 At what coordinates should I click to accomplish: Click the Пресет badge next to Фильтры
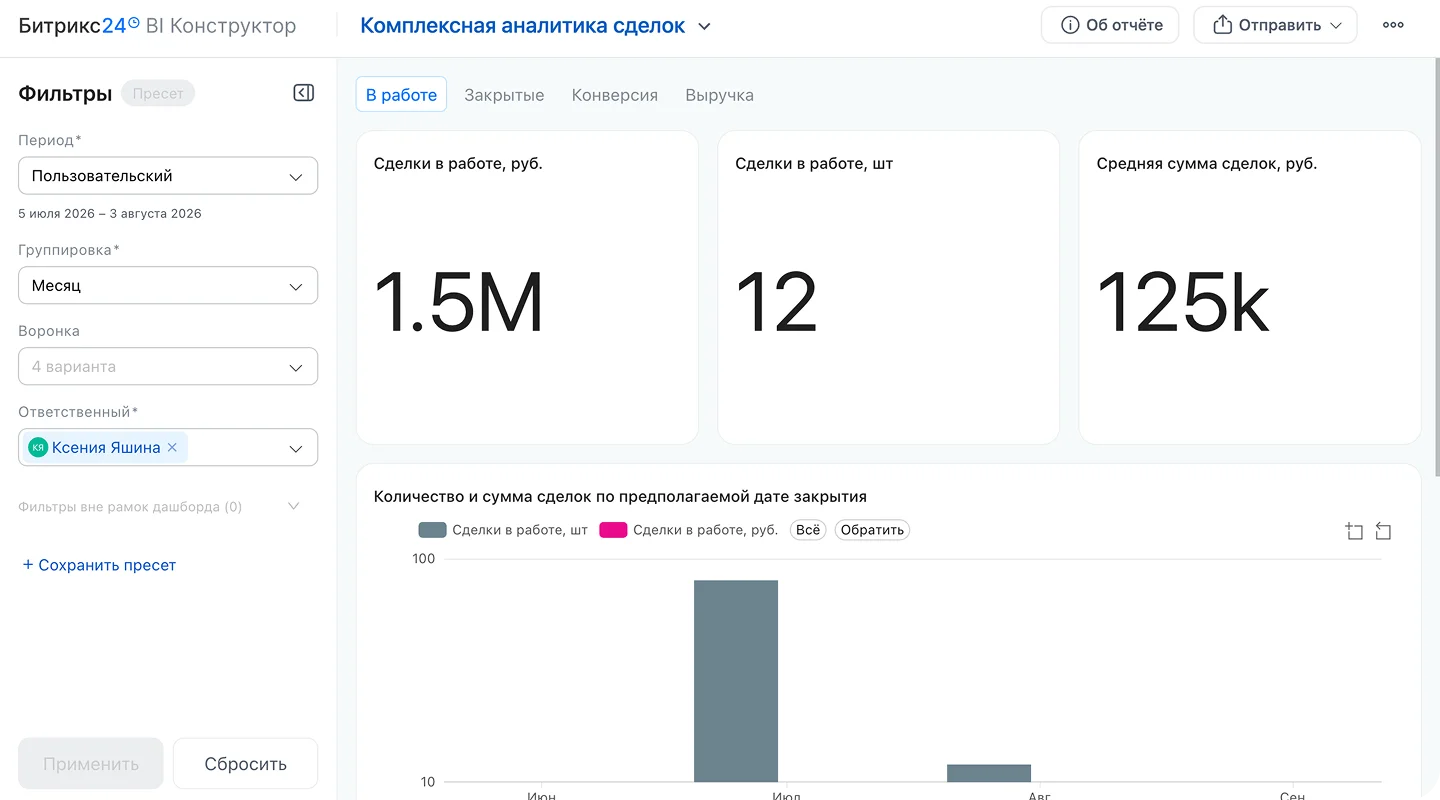[158, 93]
